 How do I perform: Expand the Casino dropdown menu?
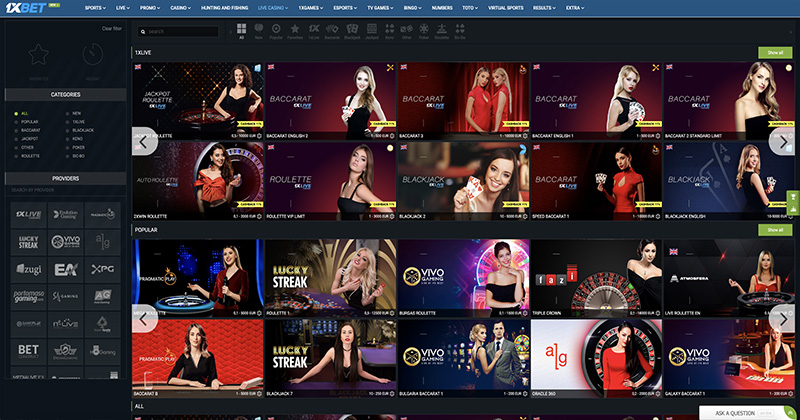pyautogui.click(x=180, y=8)
